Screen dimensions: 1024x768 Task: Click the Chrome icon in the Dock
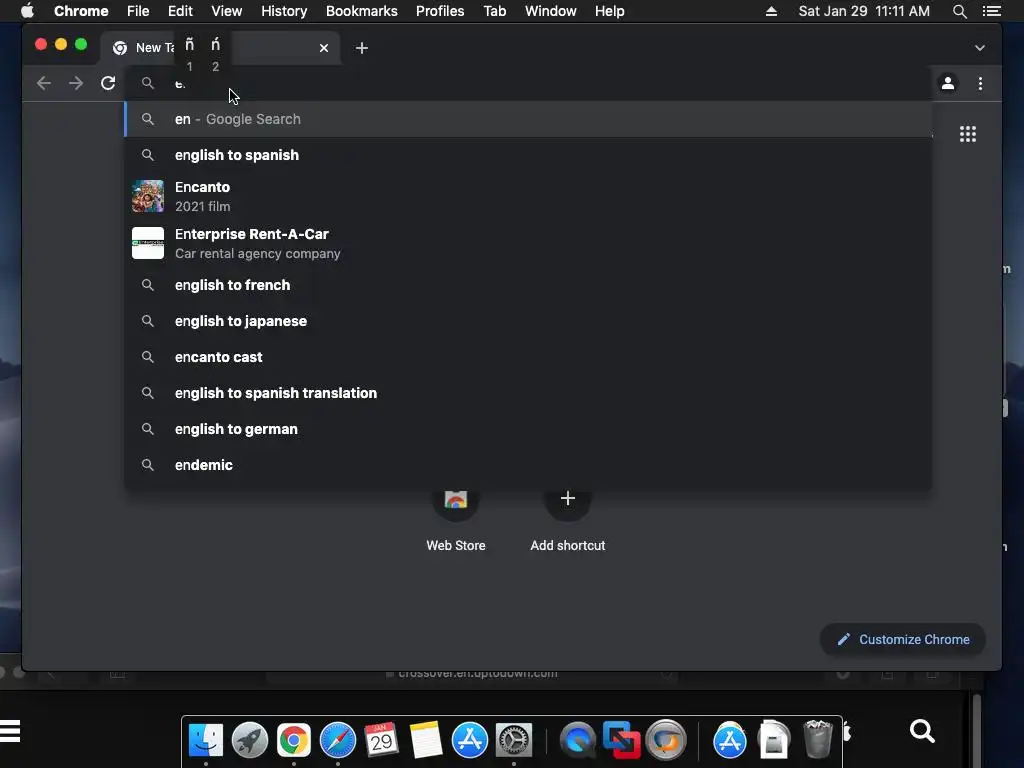pyautogui.click(x=293, y=741)
